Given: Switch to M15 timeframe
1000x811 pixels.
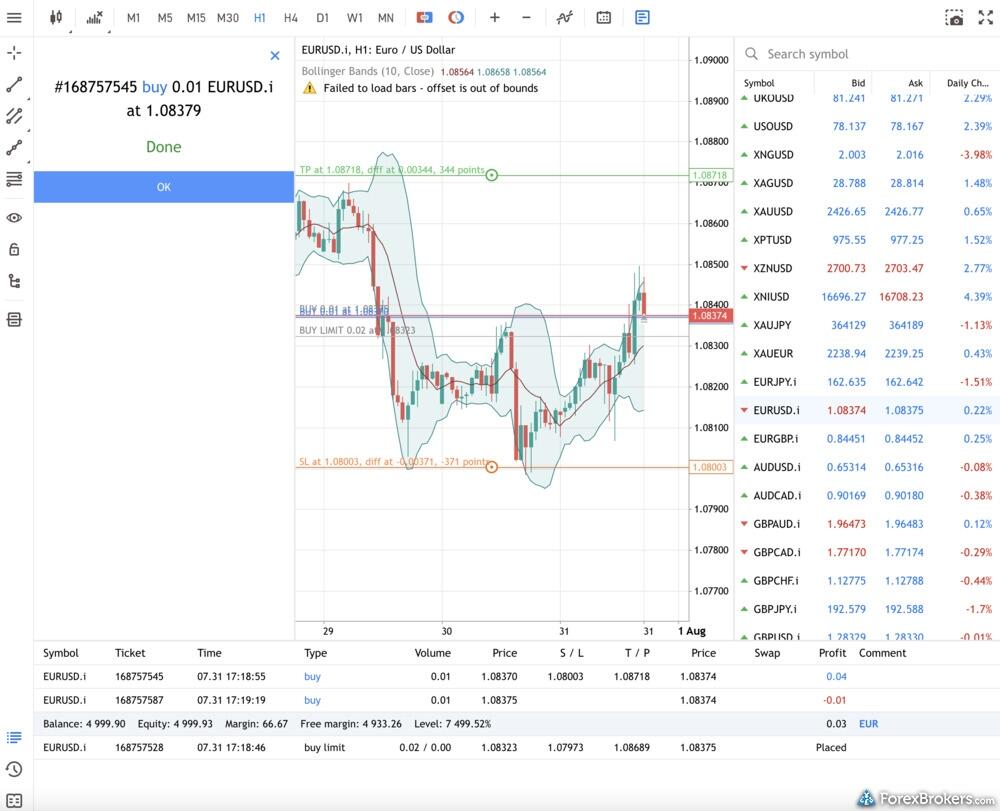Looking at the screenshot, I should [196, 18].
